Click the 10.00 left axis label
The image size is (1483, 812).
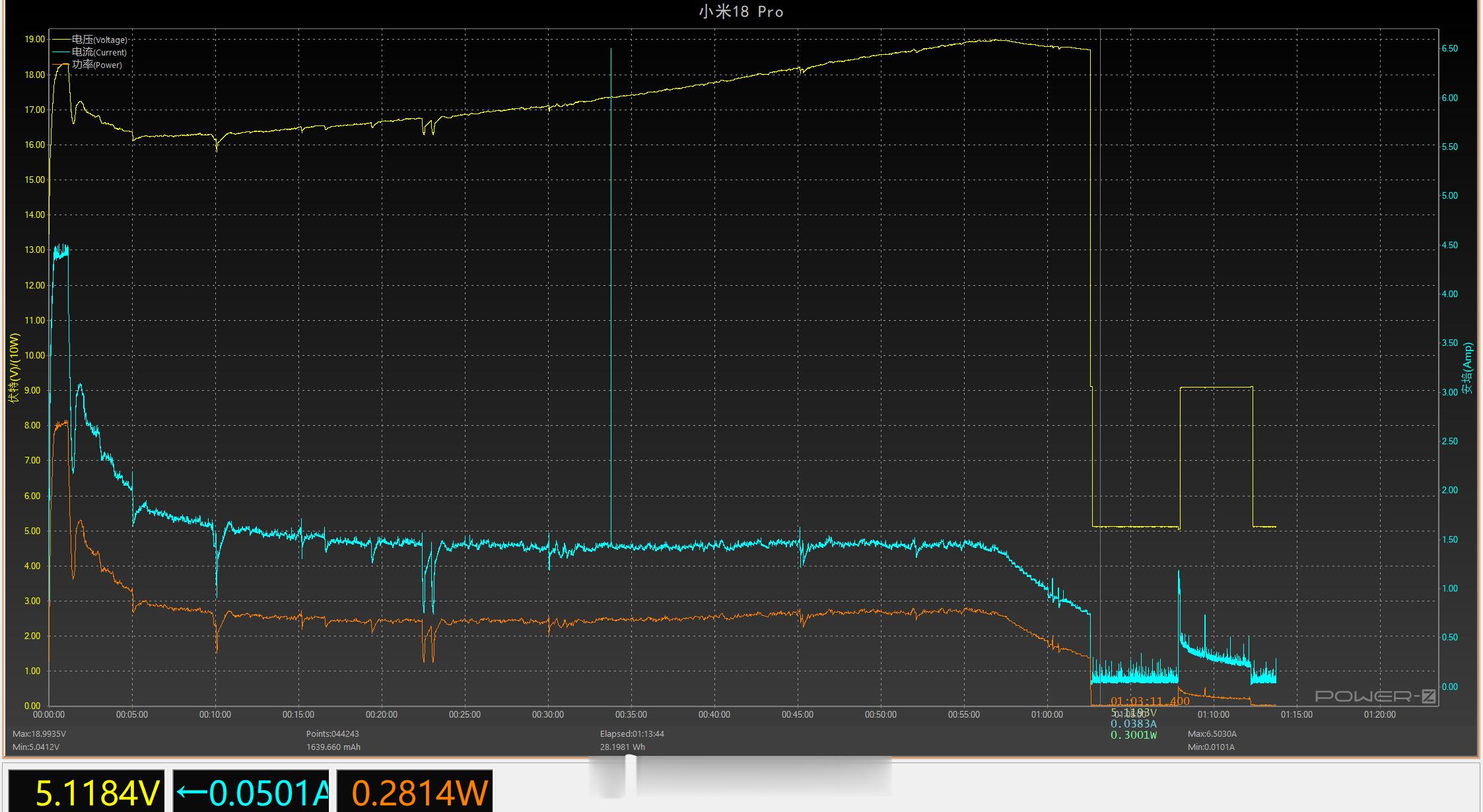(x=35, y=355)
